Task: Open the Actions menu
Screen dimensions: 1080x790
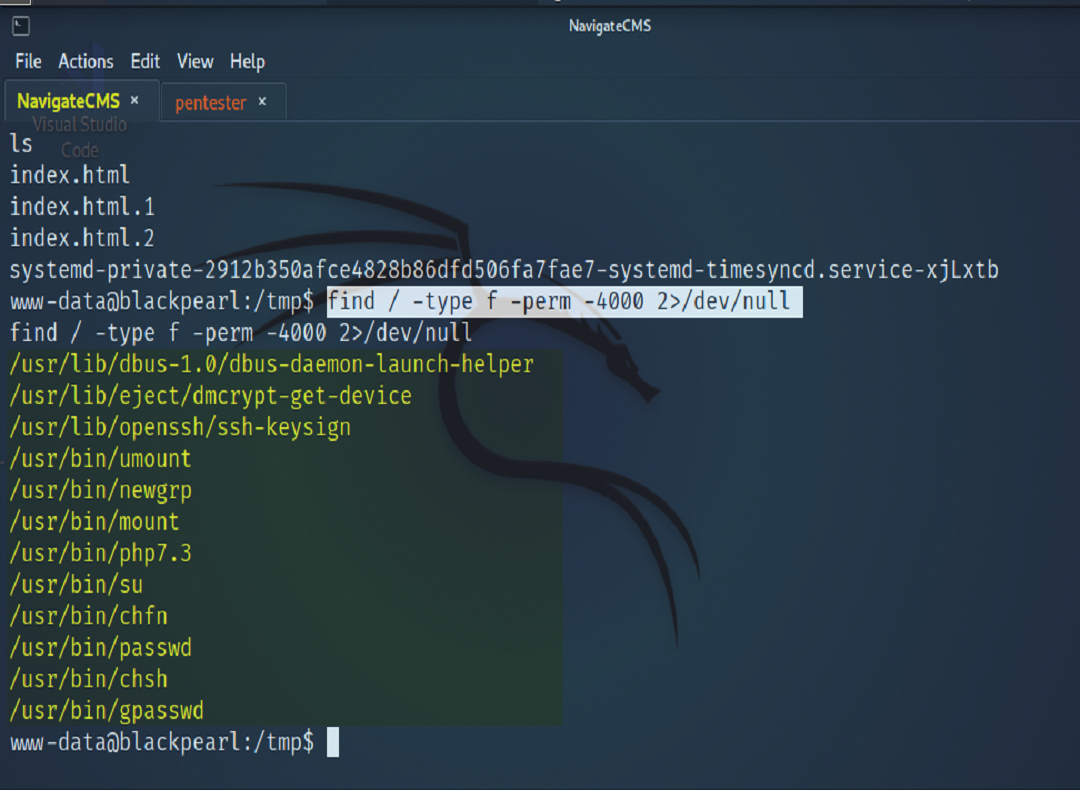Action: tap(86, 62)
